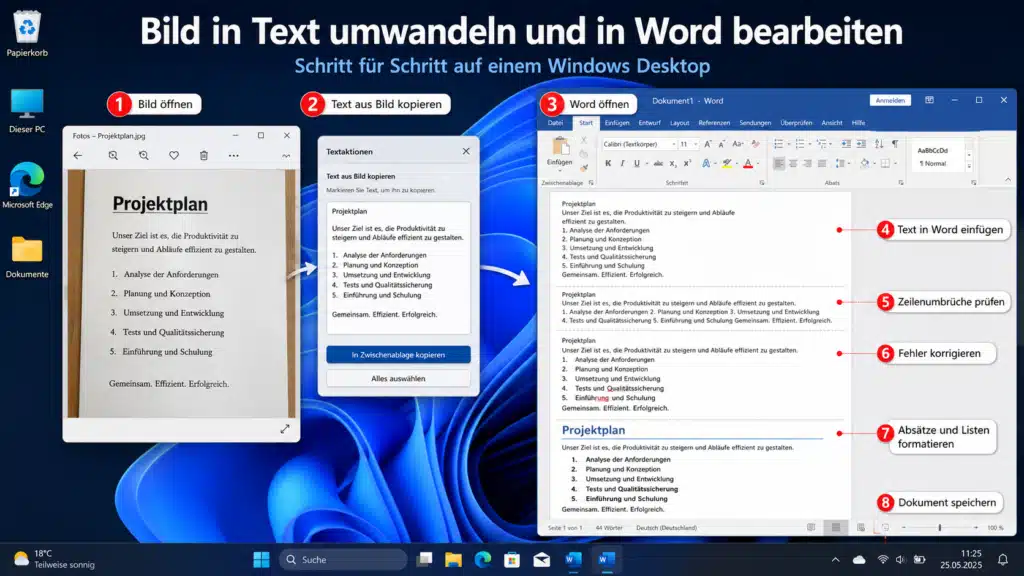Click the Suche taskbar search field
This screenshot has width=1024, height=576.
click(x=344, y=560)
